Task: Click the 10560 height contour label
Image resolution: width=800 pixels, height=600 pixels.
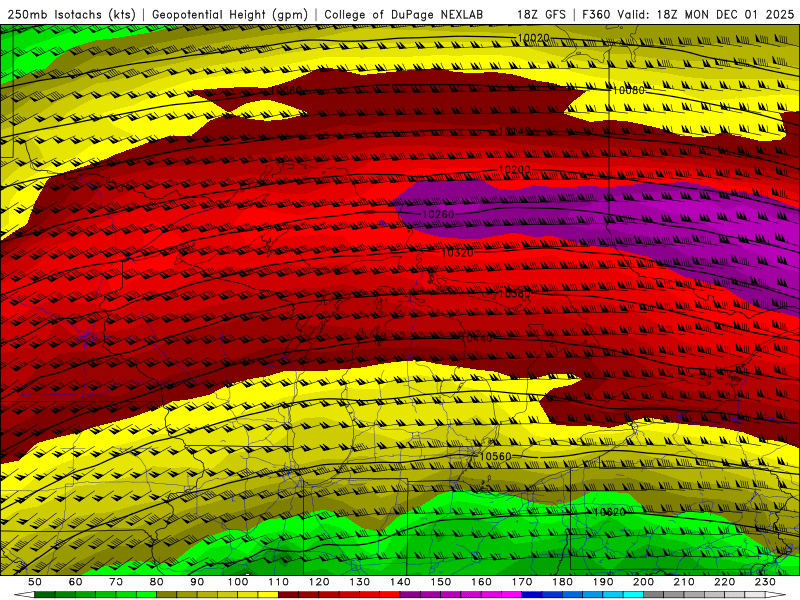Action: pyautogui.click(x=495, y=457)
